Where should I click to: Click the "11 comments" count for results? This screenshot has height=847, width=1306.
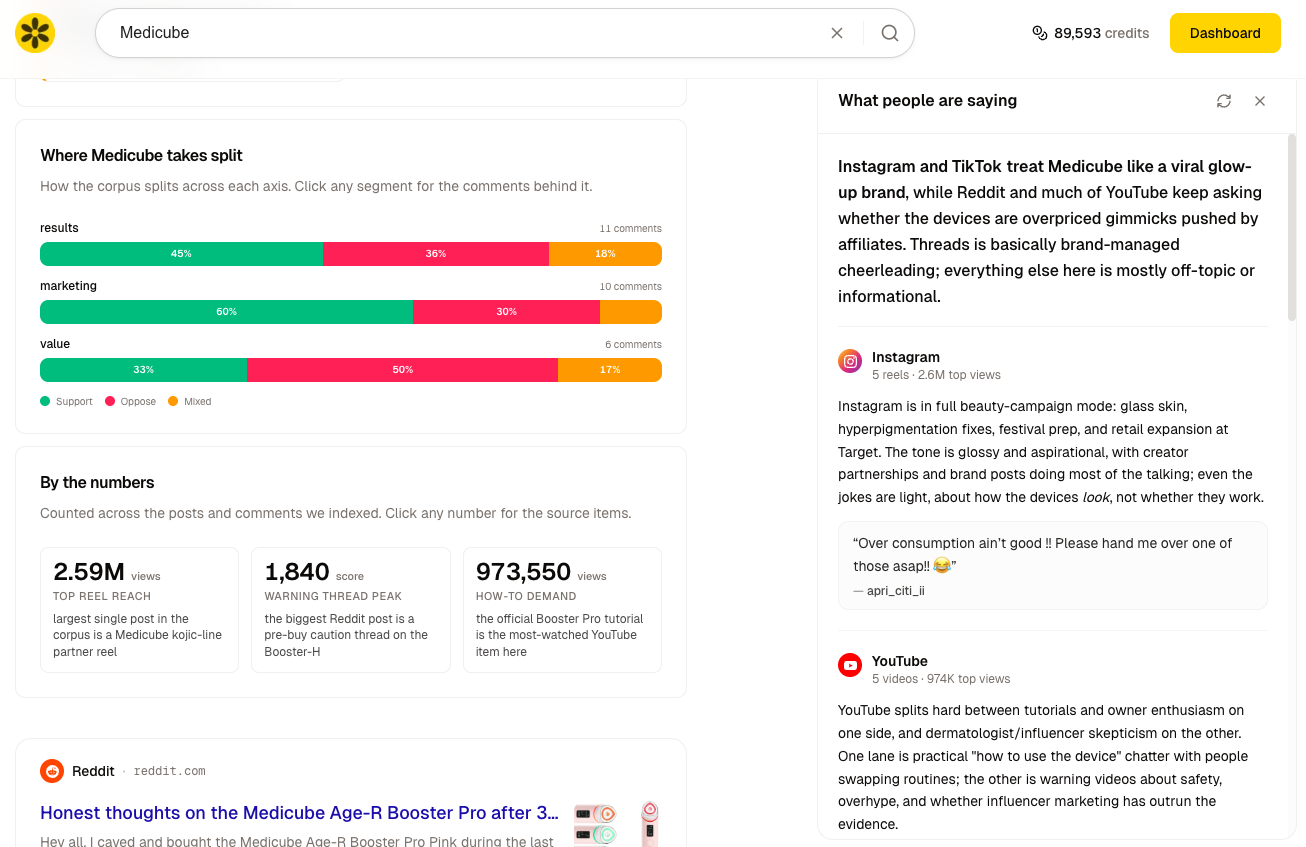(x=630, y=229)
